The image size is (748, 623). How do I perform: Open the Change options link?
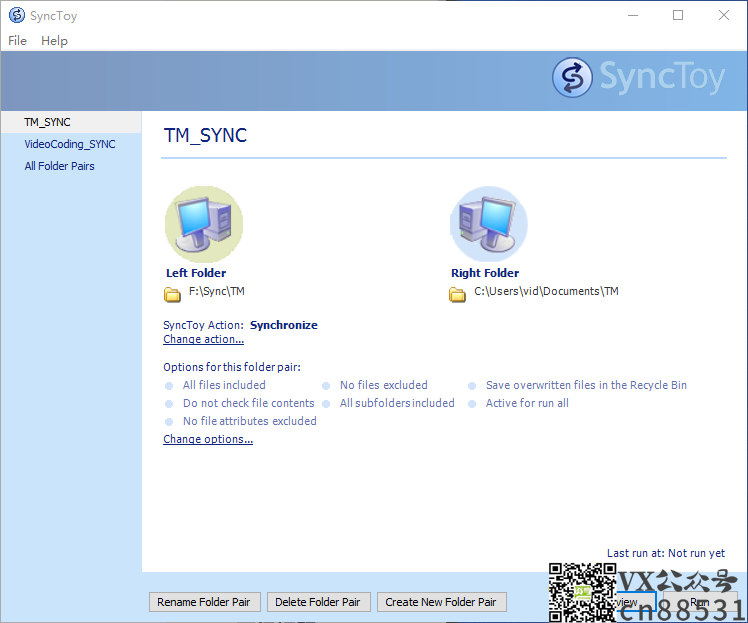point(207,439)
